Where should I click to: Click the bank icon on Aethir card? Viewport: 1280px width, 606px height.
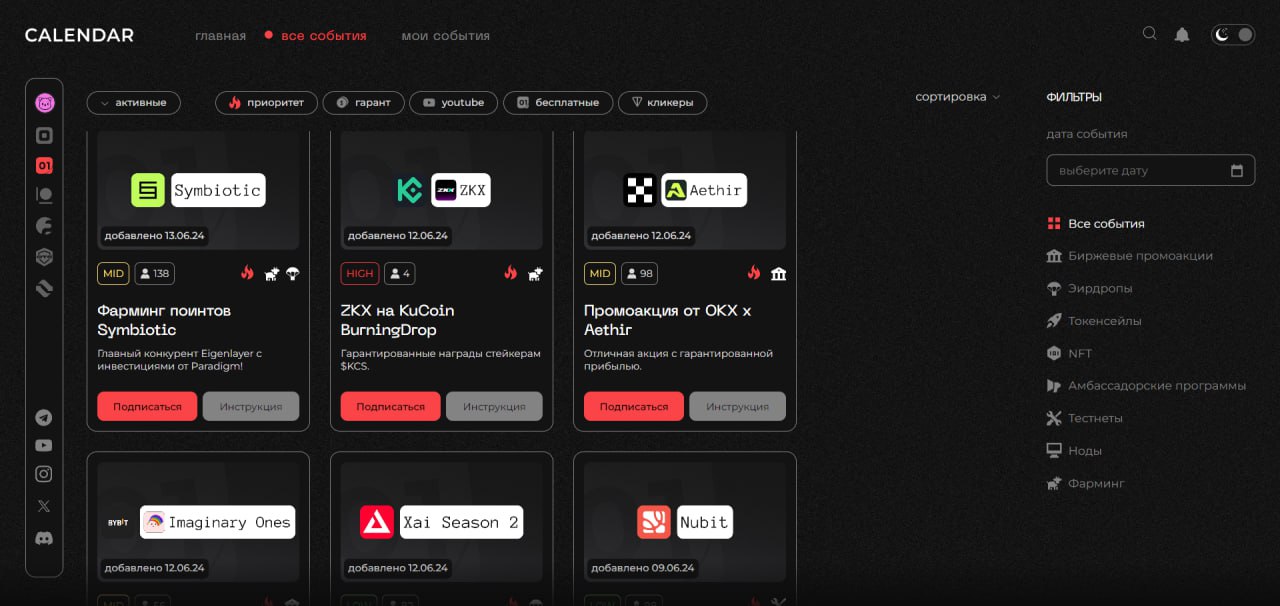[x=778, y=273]
